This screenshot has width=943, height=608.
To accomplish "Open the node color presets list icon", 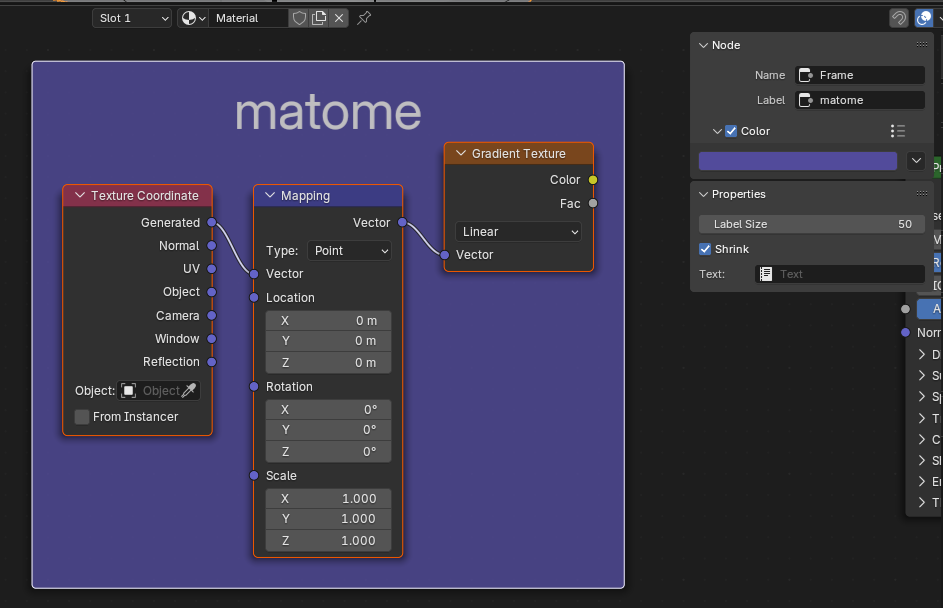I will [898, 131].
